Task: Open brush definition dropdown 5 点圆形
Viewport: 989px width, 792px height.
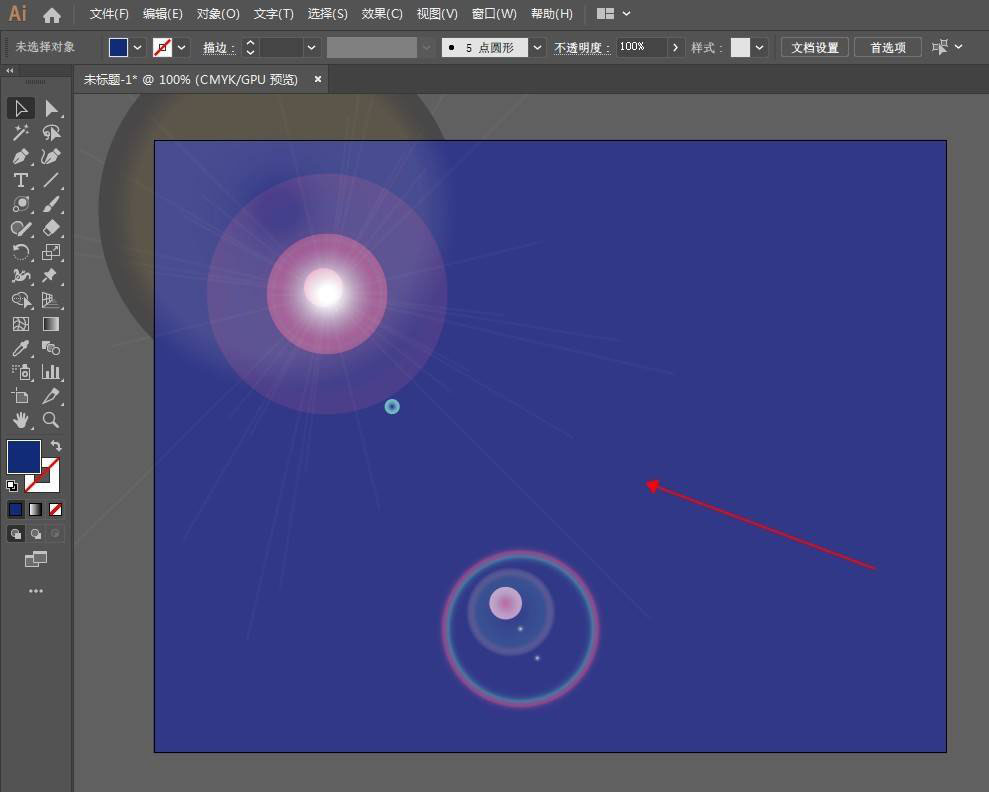Action: click(x=537, y=48)
